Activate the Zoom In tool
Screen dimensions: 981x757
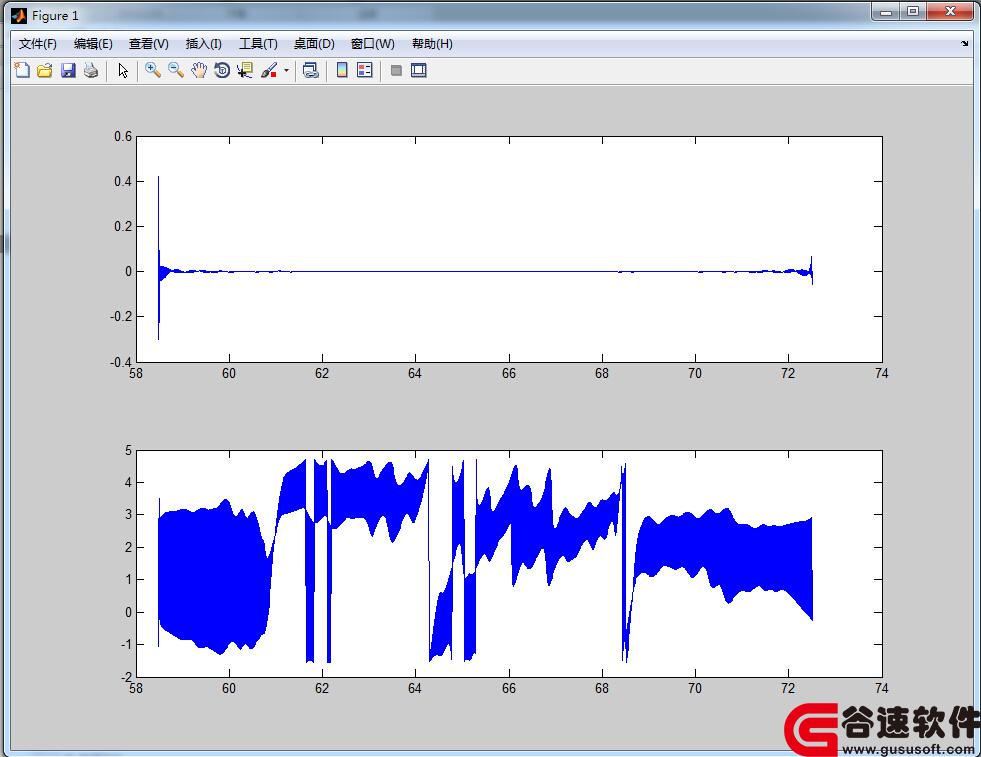[x=152, y=70]
